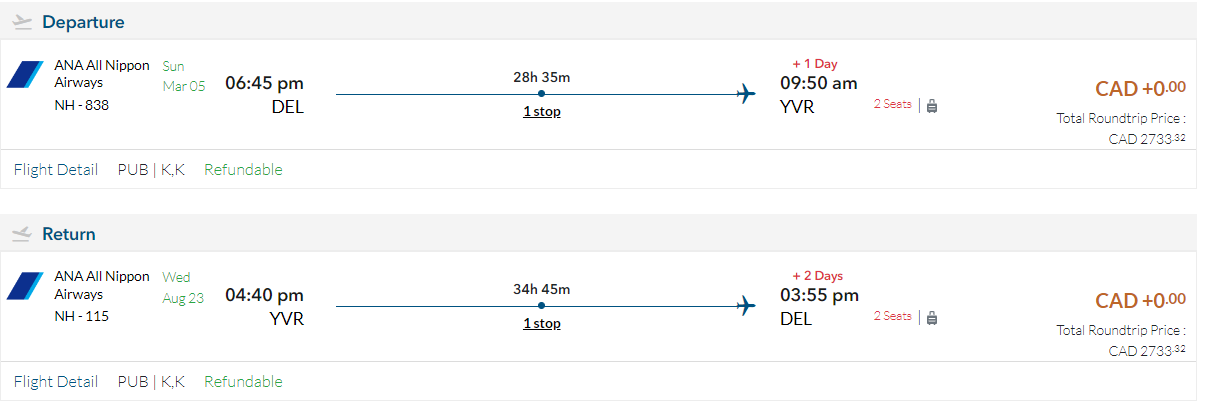The image size is (1205, 408).
Task: Click the Return section header
Action: click(69, 234)
